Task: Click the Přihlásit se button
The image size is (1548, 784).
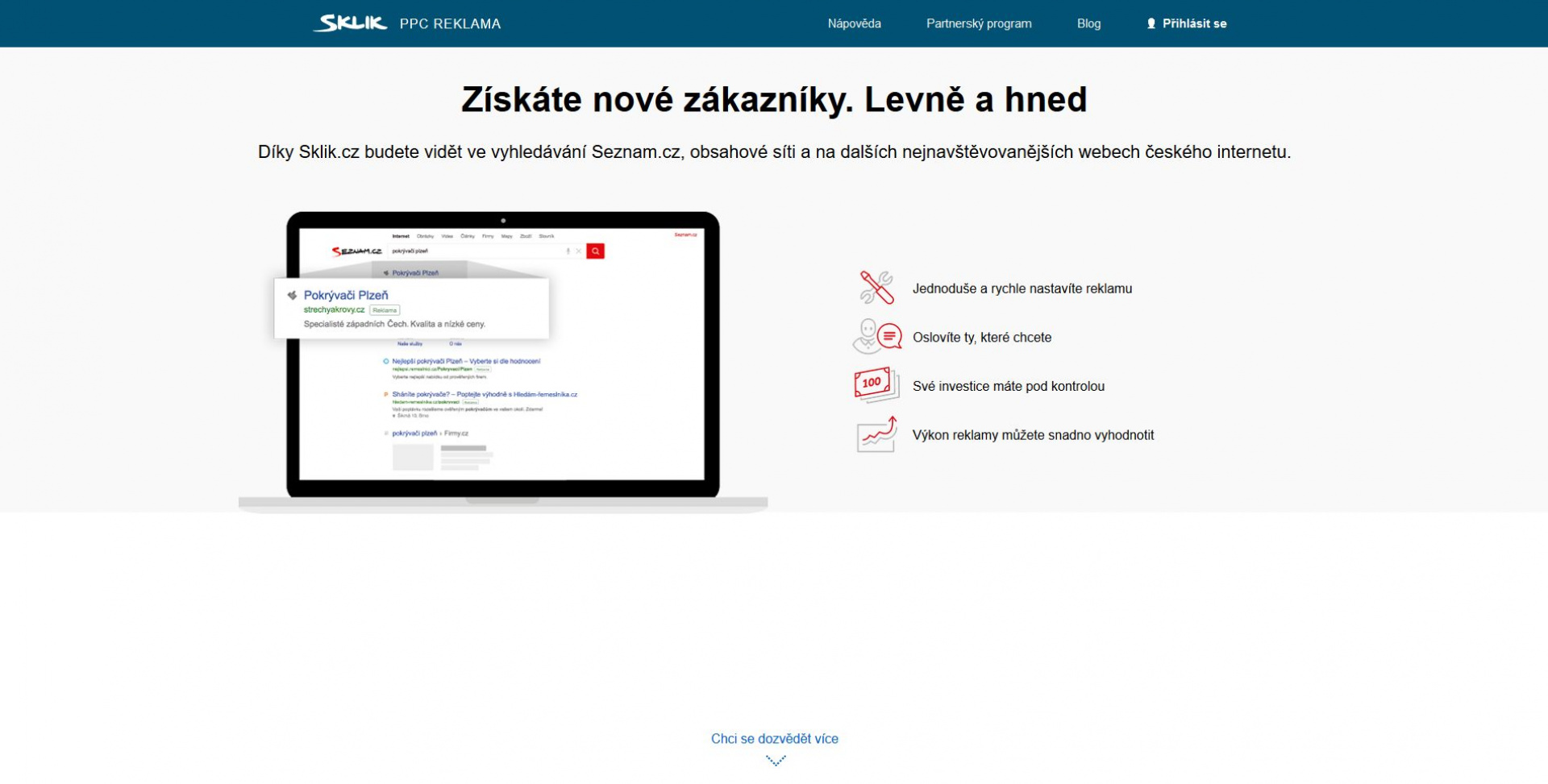Action: coord(1194,23)
